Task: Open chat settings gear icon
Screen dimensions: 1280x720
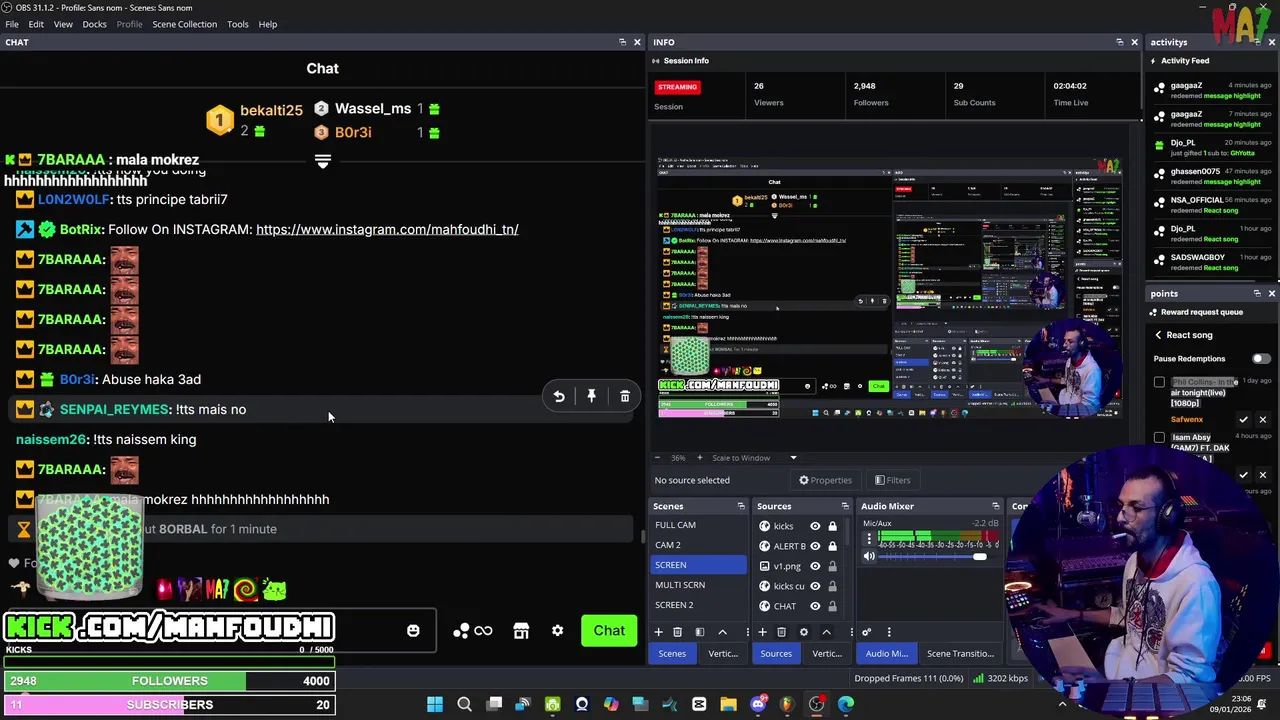Action: pos(557,631)
